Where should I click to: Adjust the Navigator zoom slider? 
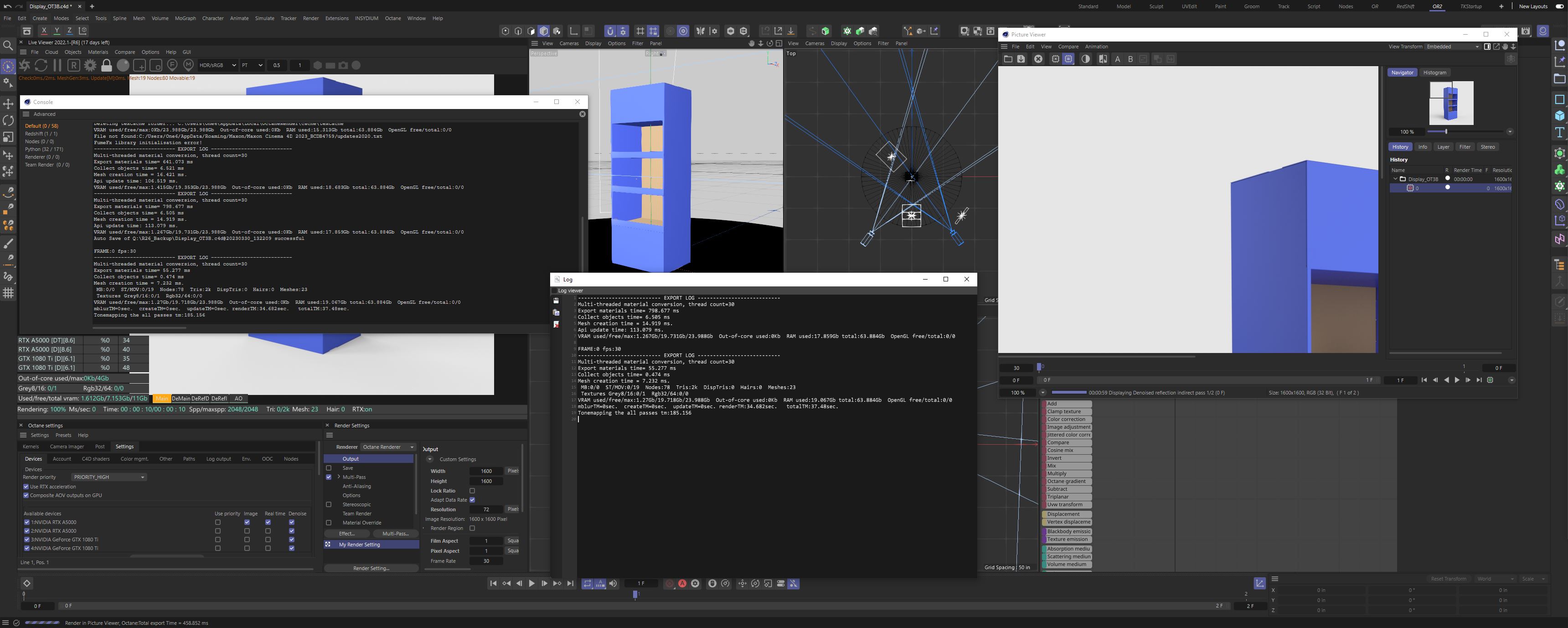click(x=1446, y=131)
